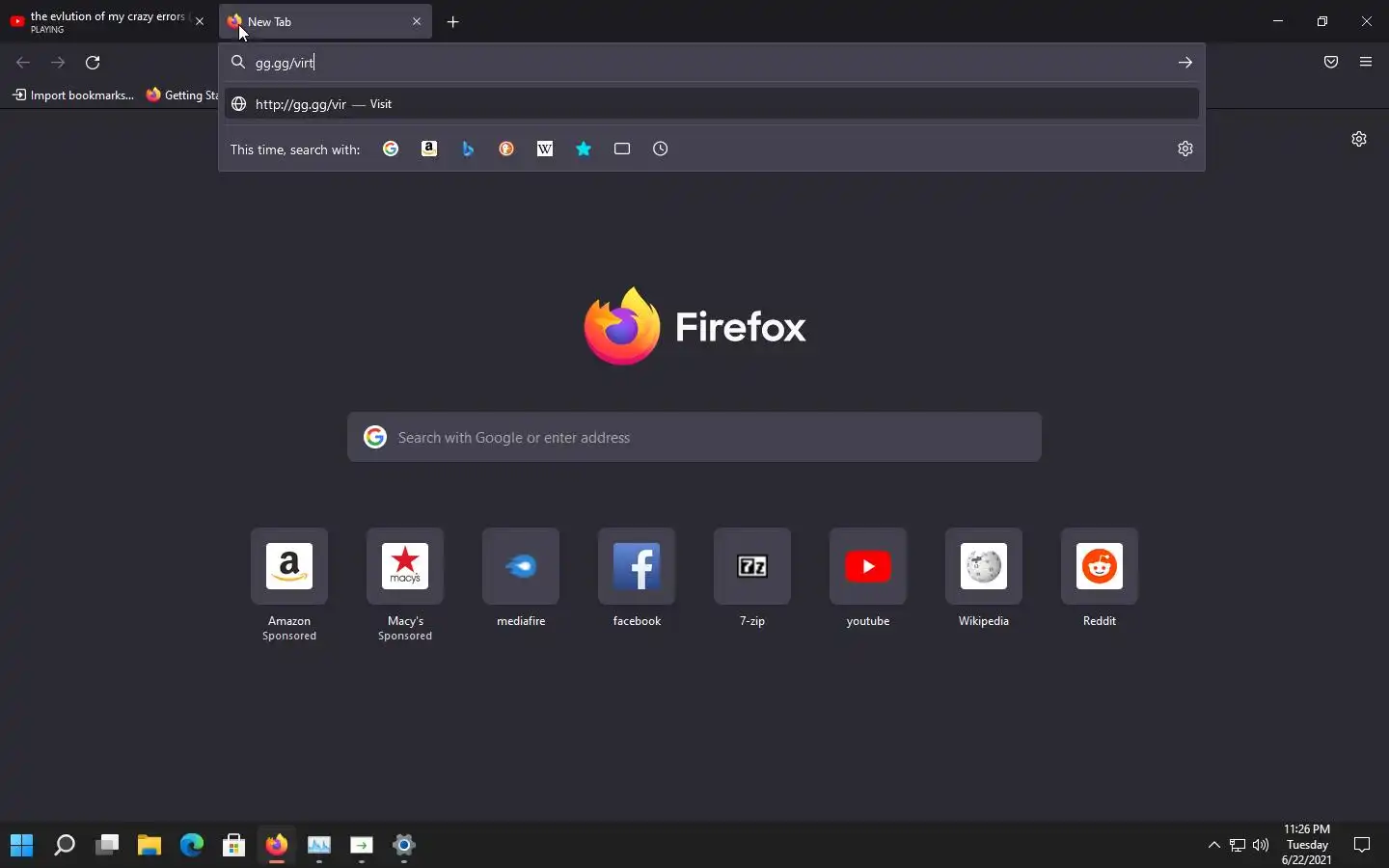Open notification center icon

tap(1364, 846)
